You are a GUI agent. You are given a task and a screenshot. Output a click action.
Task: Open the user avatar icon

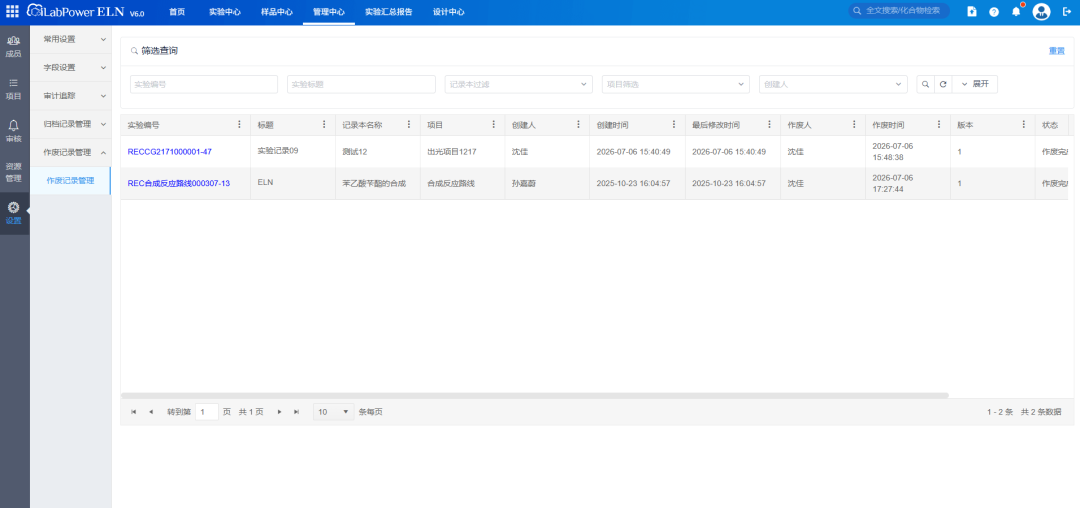1041,12
